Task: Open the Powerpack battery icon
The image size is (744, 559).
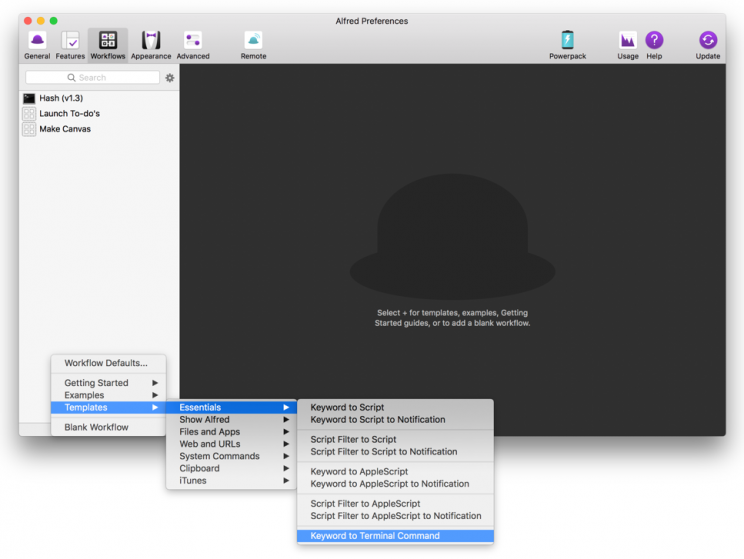Action: (567, 40)
